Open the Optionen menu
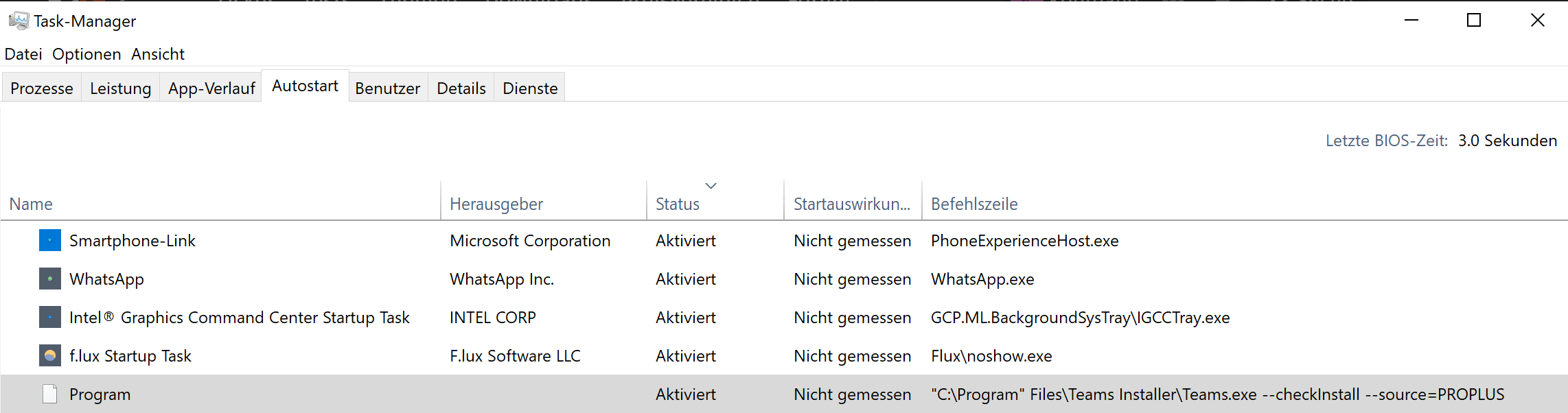The image size is (1568, 413). pos(87,54)
